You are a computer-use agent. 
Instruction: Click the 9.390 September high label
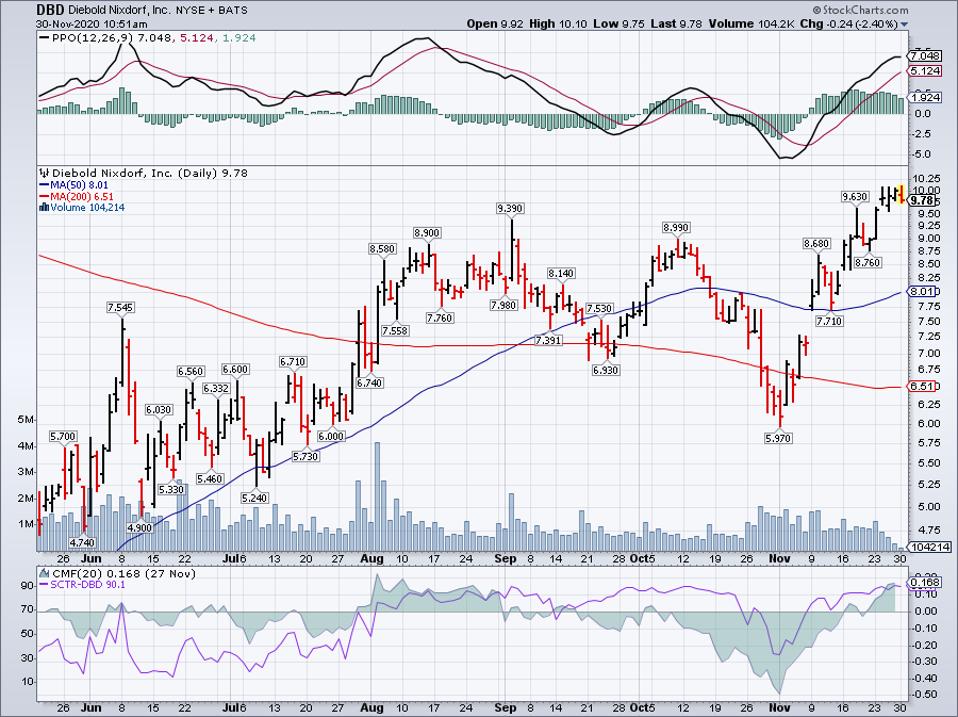(510, 208)
